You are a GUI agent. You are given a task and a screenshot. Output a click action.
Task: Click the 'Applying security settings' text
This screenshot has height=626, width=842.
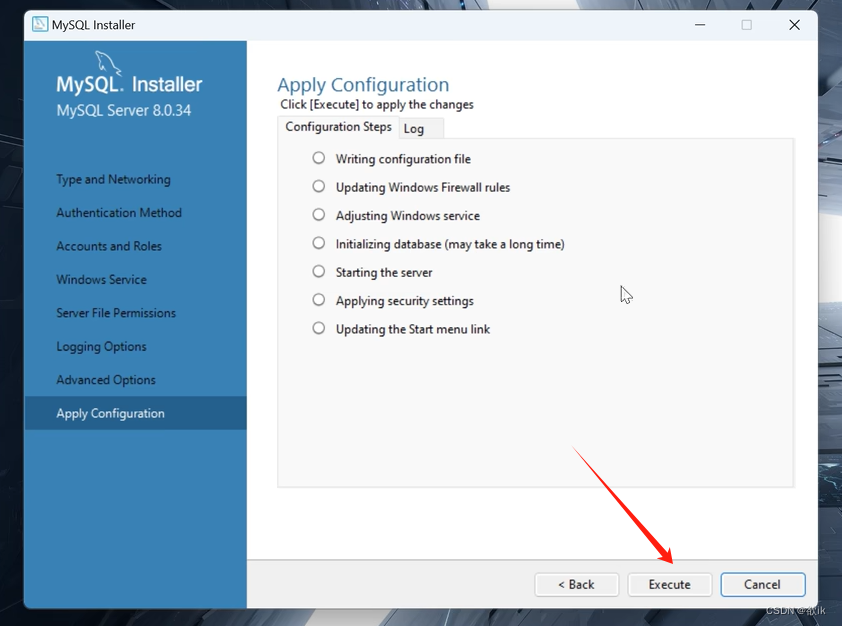(404, 301)
